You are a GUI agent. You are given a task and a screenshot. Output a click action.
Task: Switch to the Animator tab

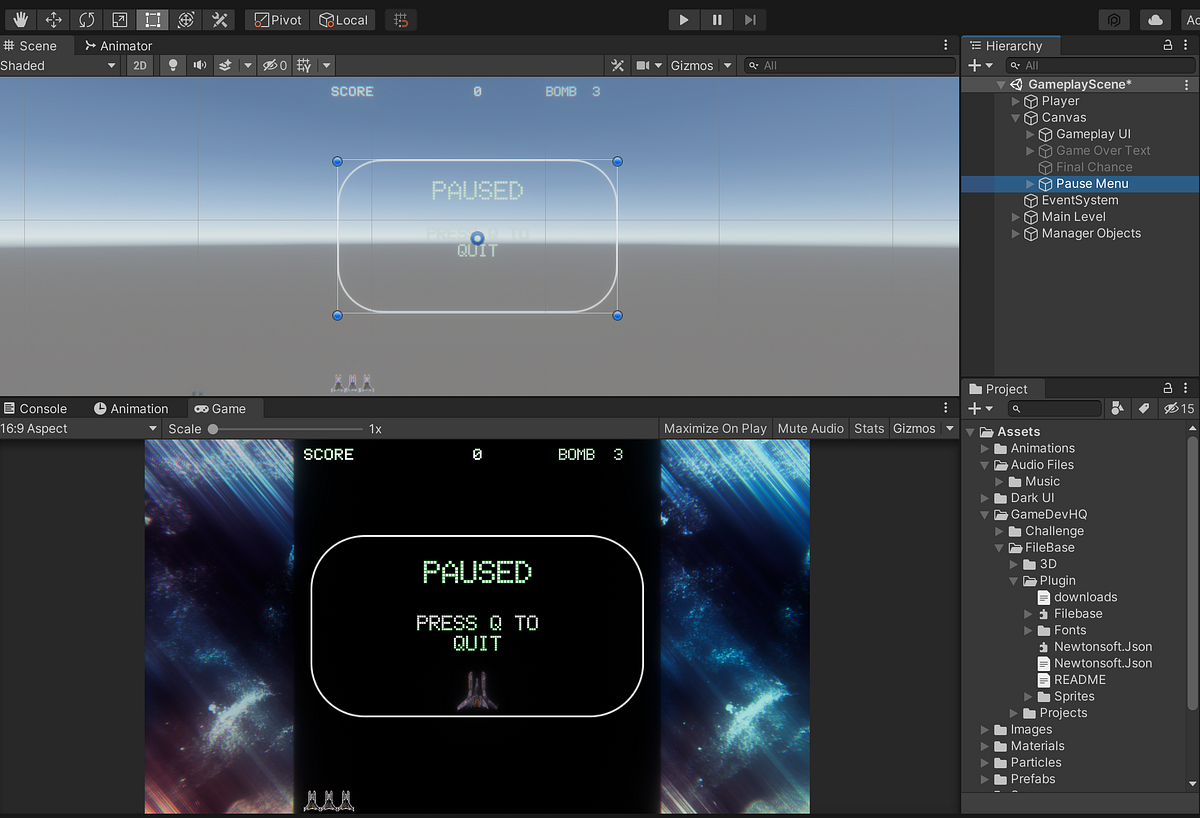coord(118,45)
